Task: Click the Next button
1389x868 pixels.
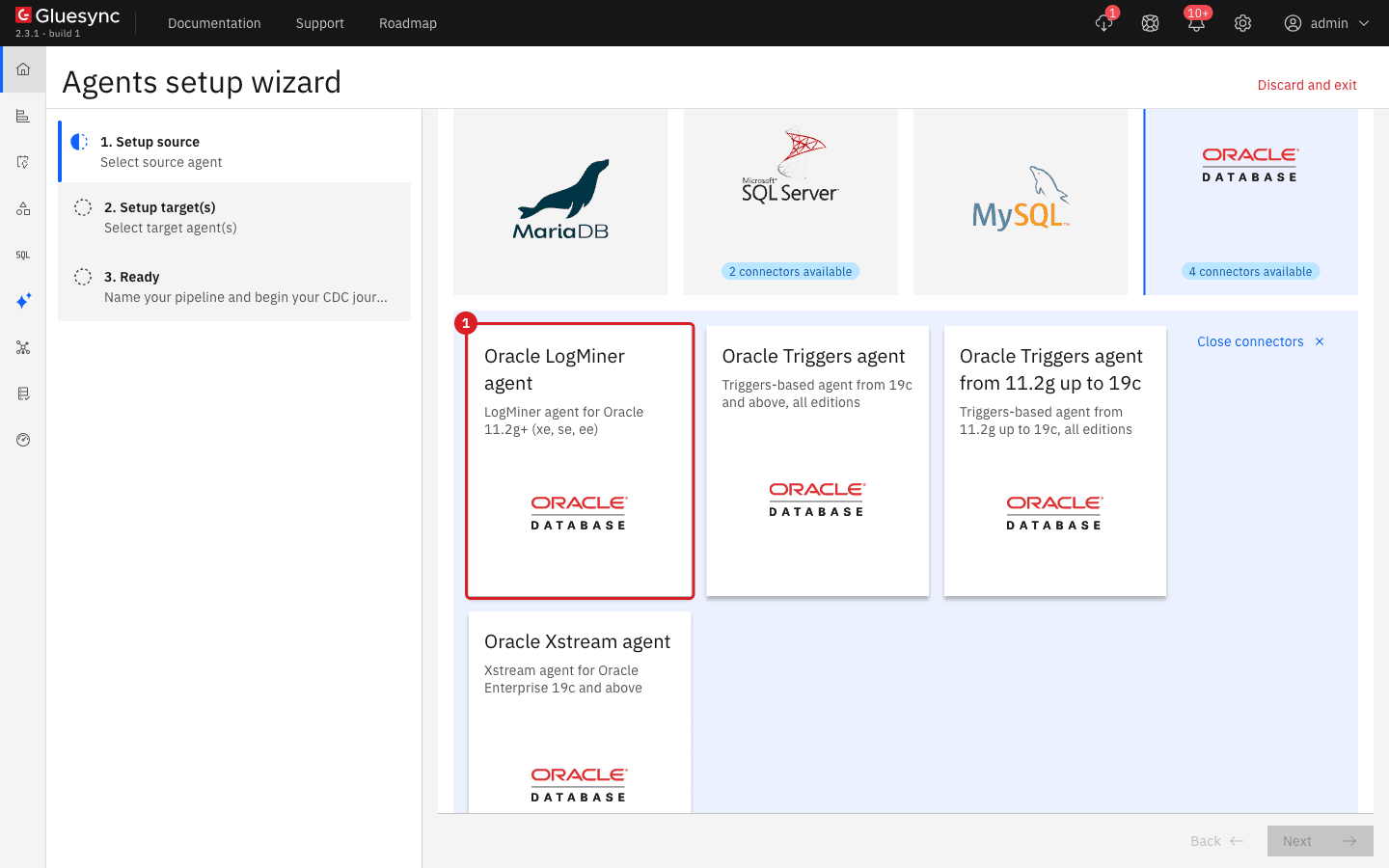Action: (1321, 841)
